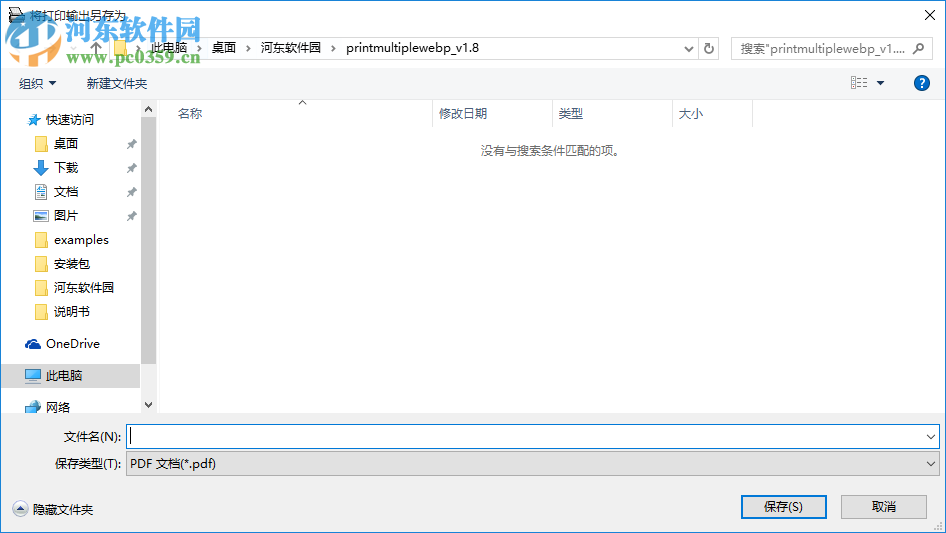946x533 pixels.
Task: Expand the view options dropdown arrow
Action: click(880, 83)
